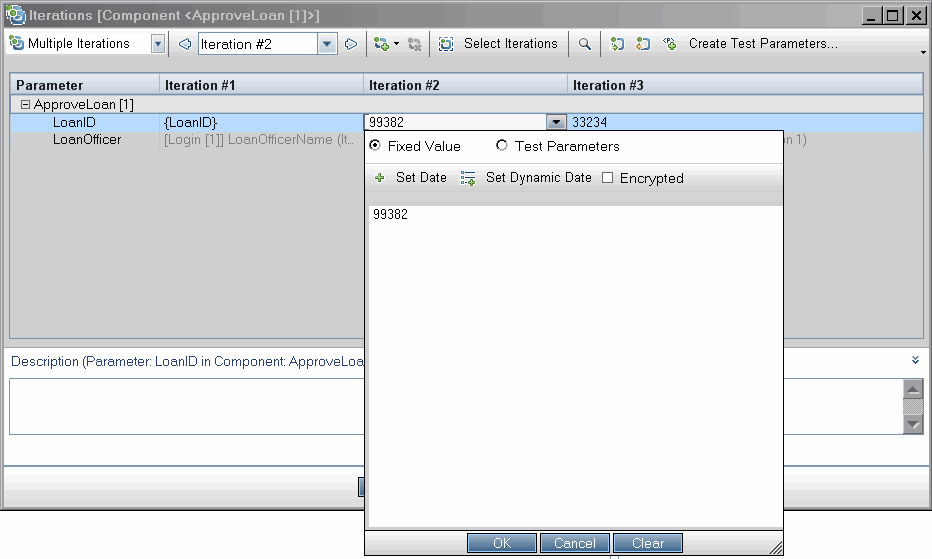
Task: Click the Select Iterations icon
Action: click(446, 44)
